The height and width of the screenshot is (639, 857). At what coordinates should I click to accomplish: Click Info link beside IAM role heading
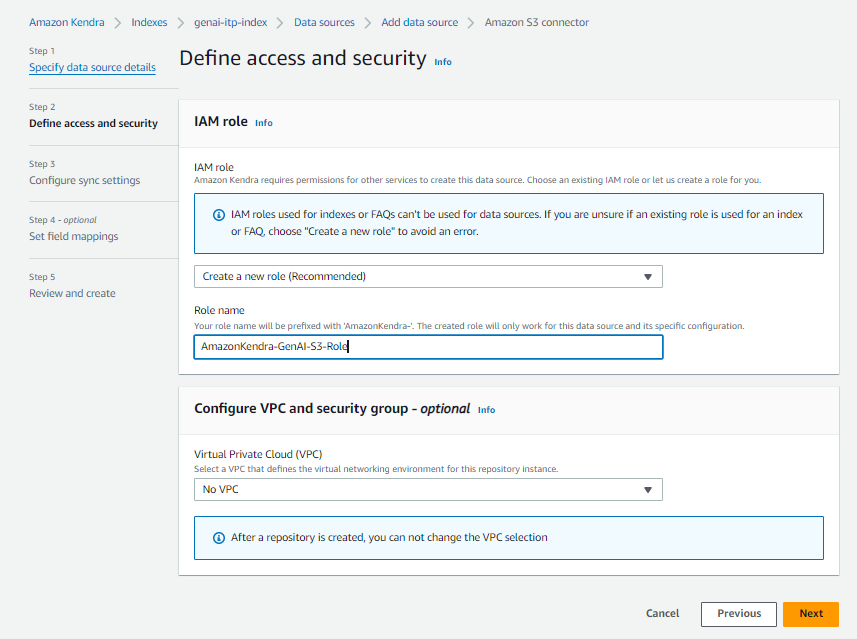[x=263, y=123]
